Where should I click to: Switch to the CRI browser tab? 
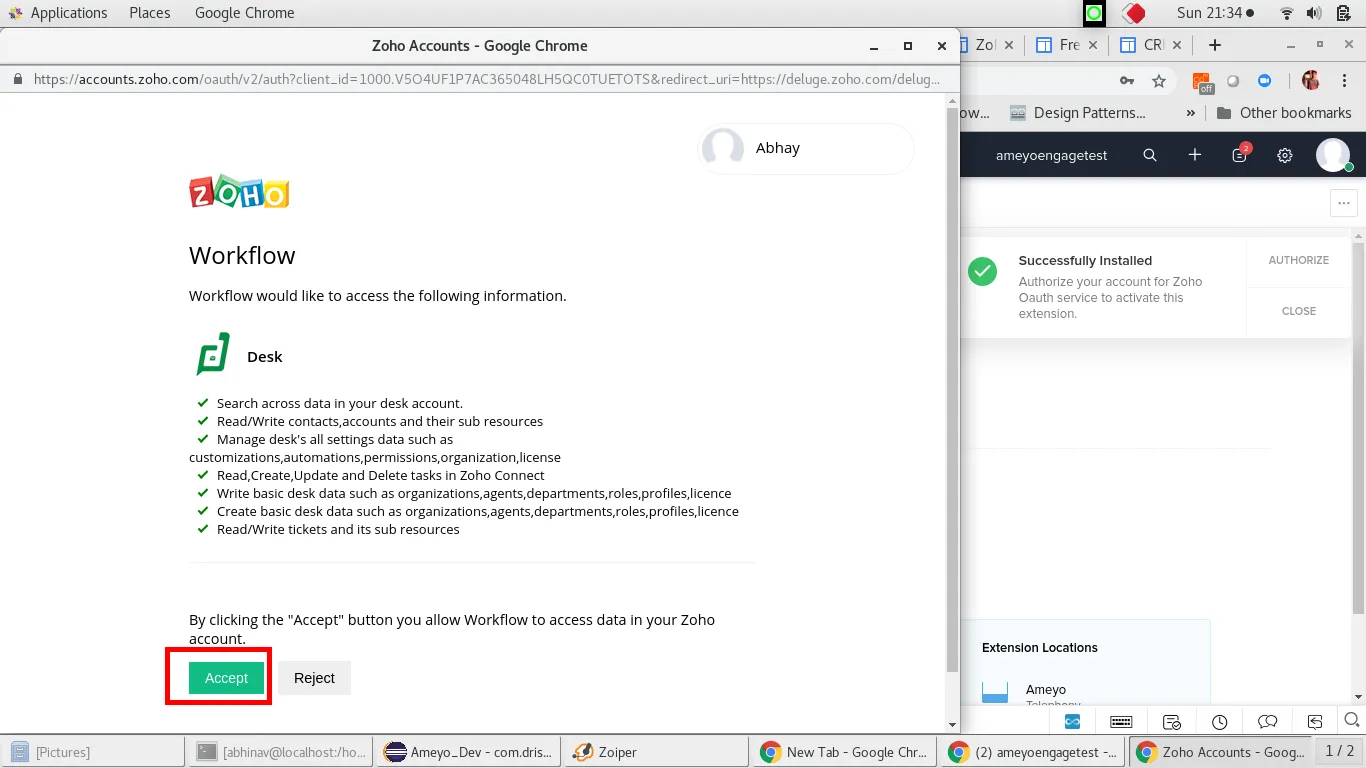(1150, 45)
